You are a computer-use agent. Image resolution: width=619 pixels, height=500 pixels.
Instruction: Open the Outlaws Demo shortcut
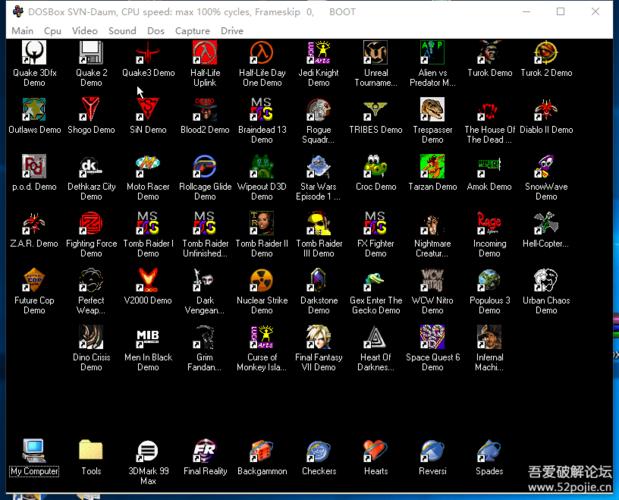pyautogui.click(x=34, y=110)
